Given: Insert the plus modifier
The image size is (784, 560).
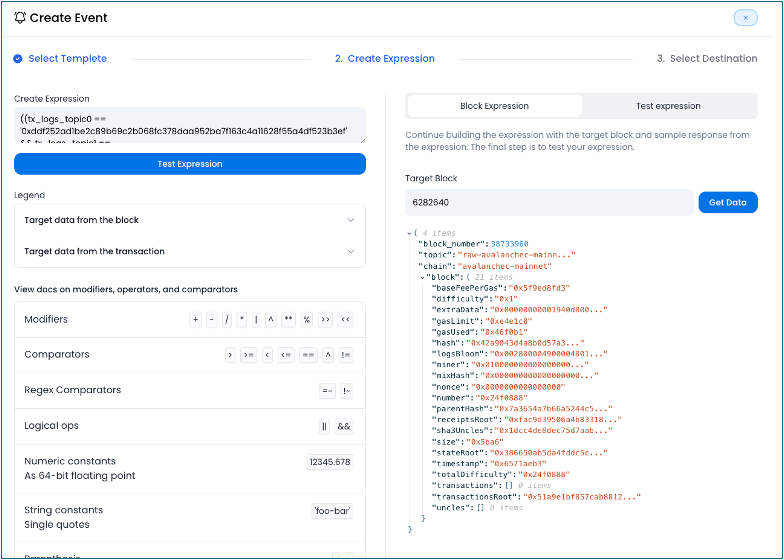Looking at the screenshot, I should coord(196,320).
